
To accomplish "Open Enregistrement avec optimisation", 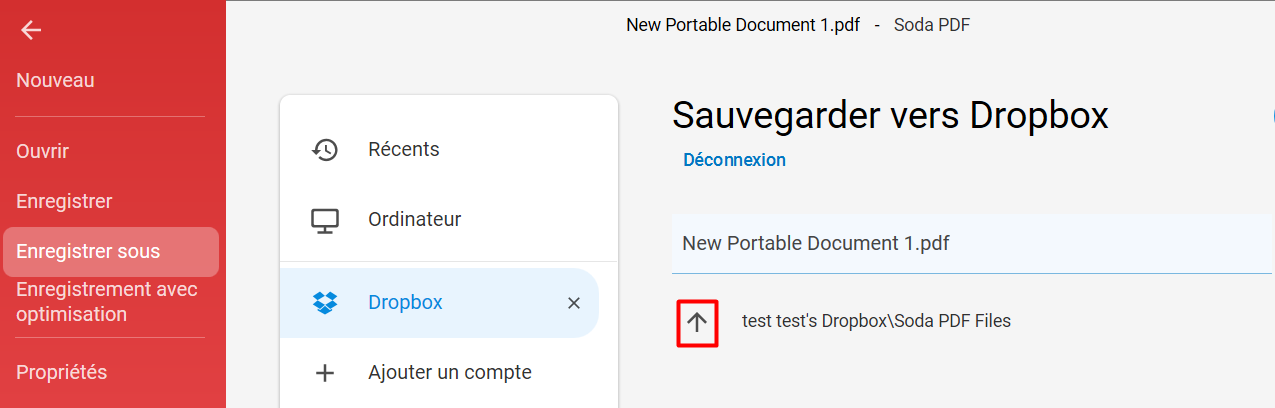I will (107, 302).
